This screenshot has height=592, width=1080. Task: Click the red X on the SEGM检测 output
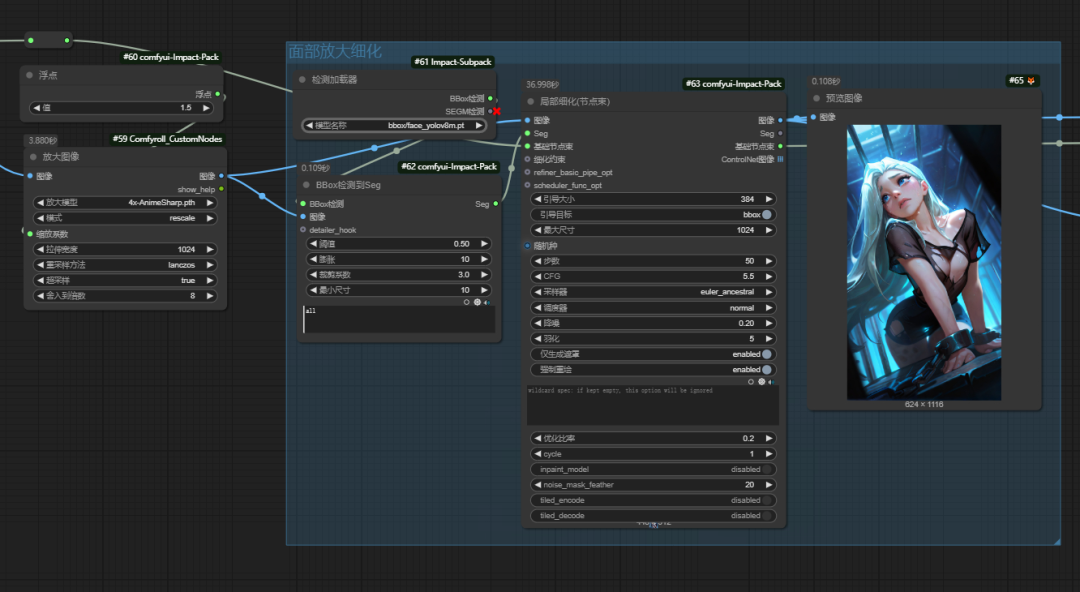tap(497, 112)
